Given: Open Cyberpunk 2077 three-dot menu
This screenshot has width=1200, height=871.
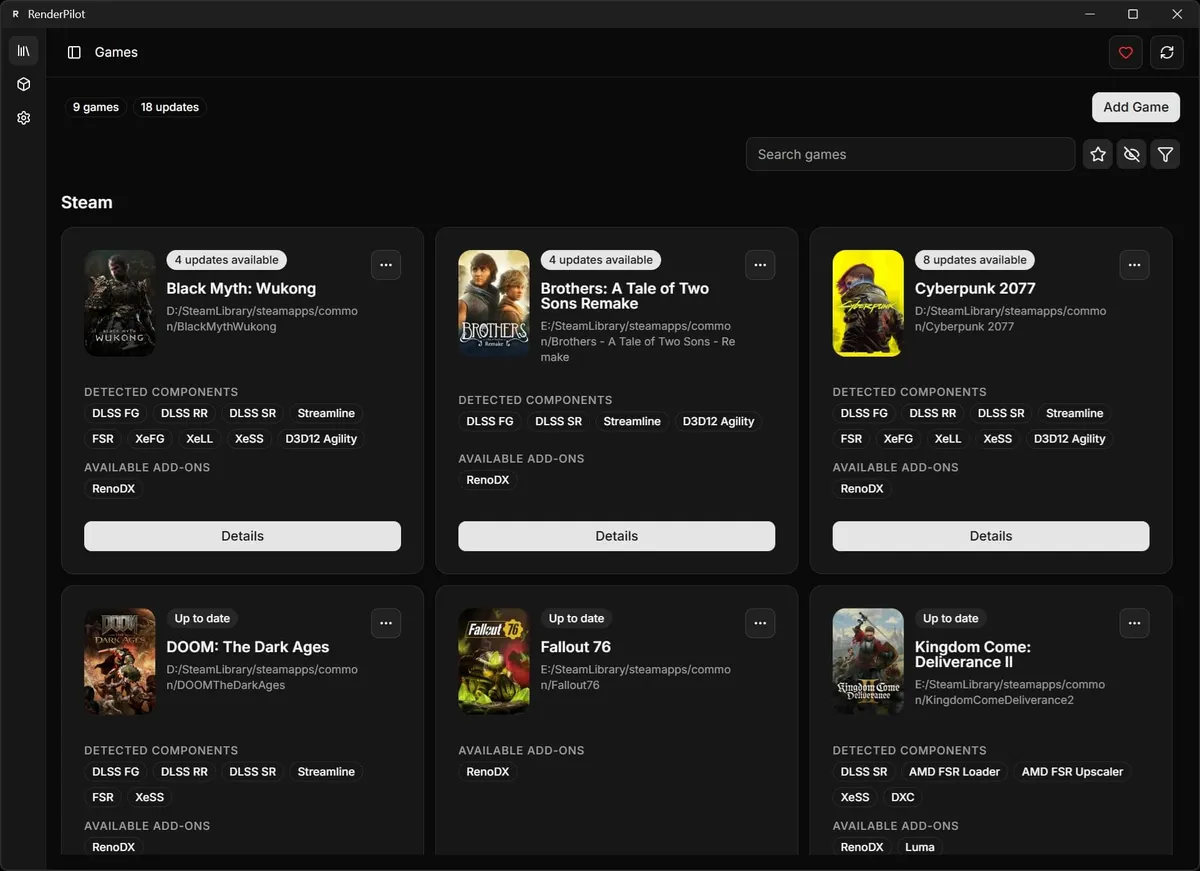Looking at the screenshot, I should (x=1134, y=265).
